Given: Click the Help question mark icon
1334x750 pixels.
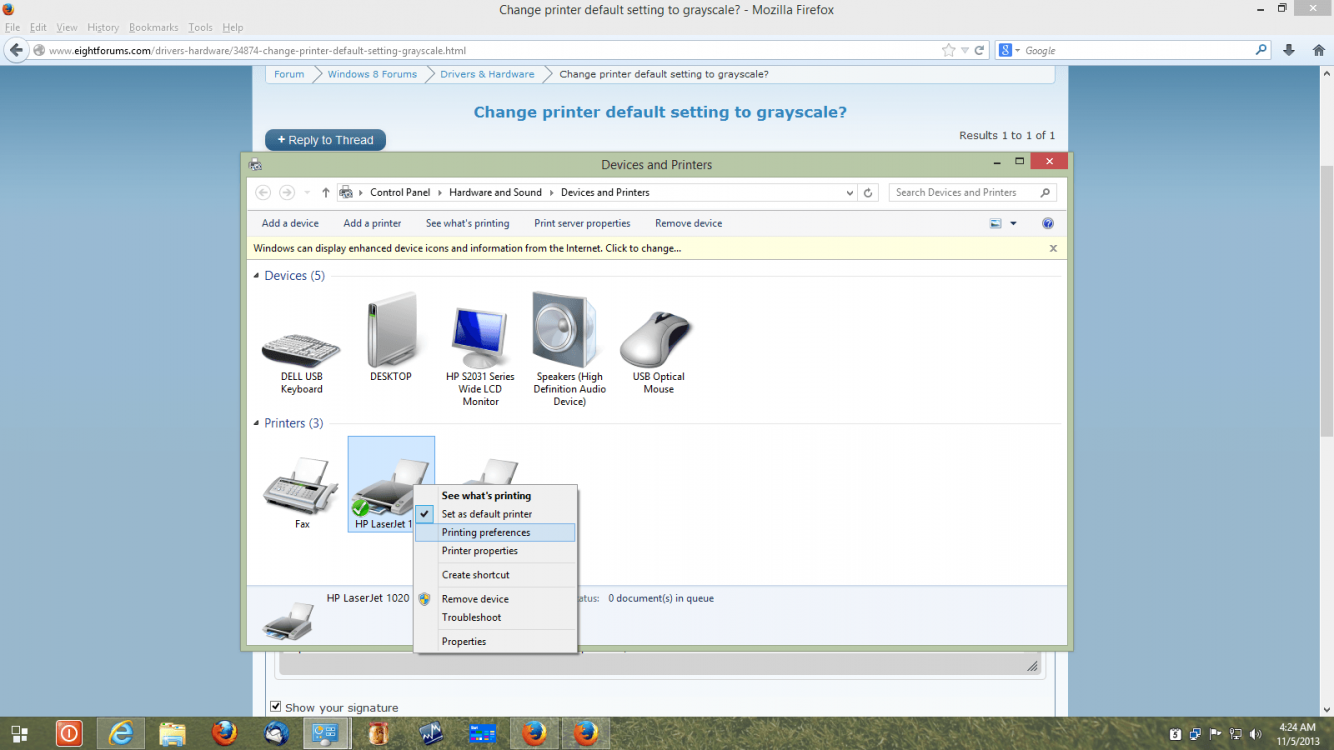Looking at the screenshot, I should 1048,224.
